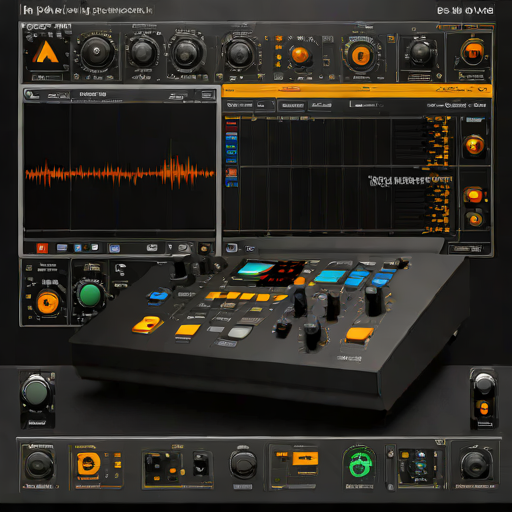Click rectangular button at right end of waveform header
The width and height of the screenshot is (512, 512).
coord(208,95)
